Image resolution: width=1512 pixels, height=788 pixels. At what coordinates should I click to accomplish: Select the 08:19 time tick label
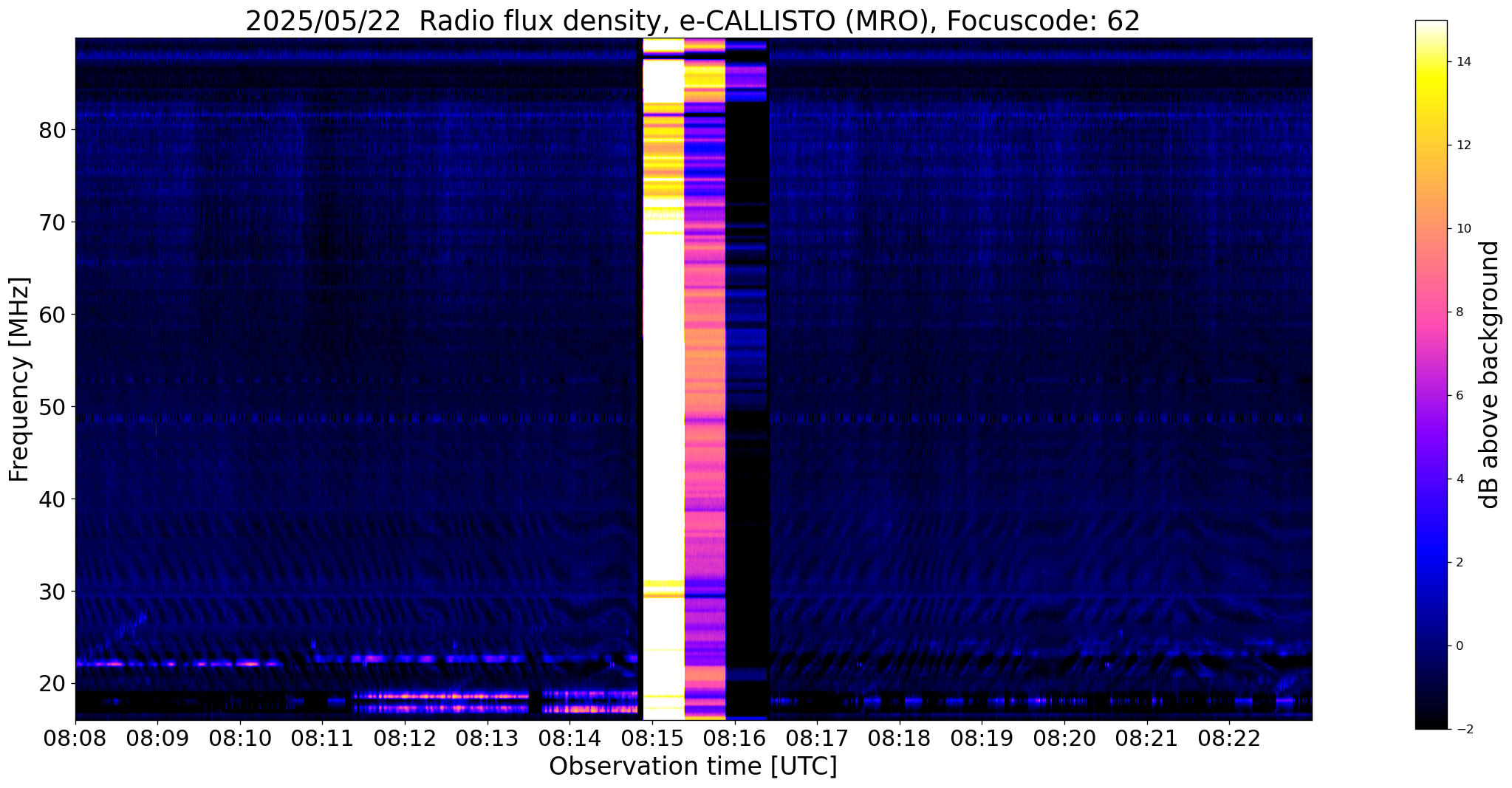point(982,738)
